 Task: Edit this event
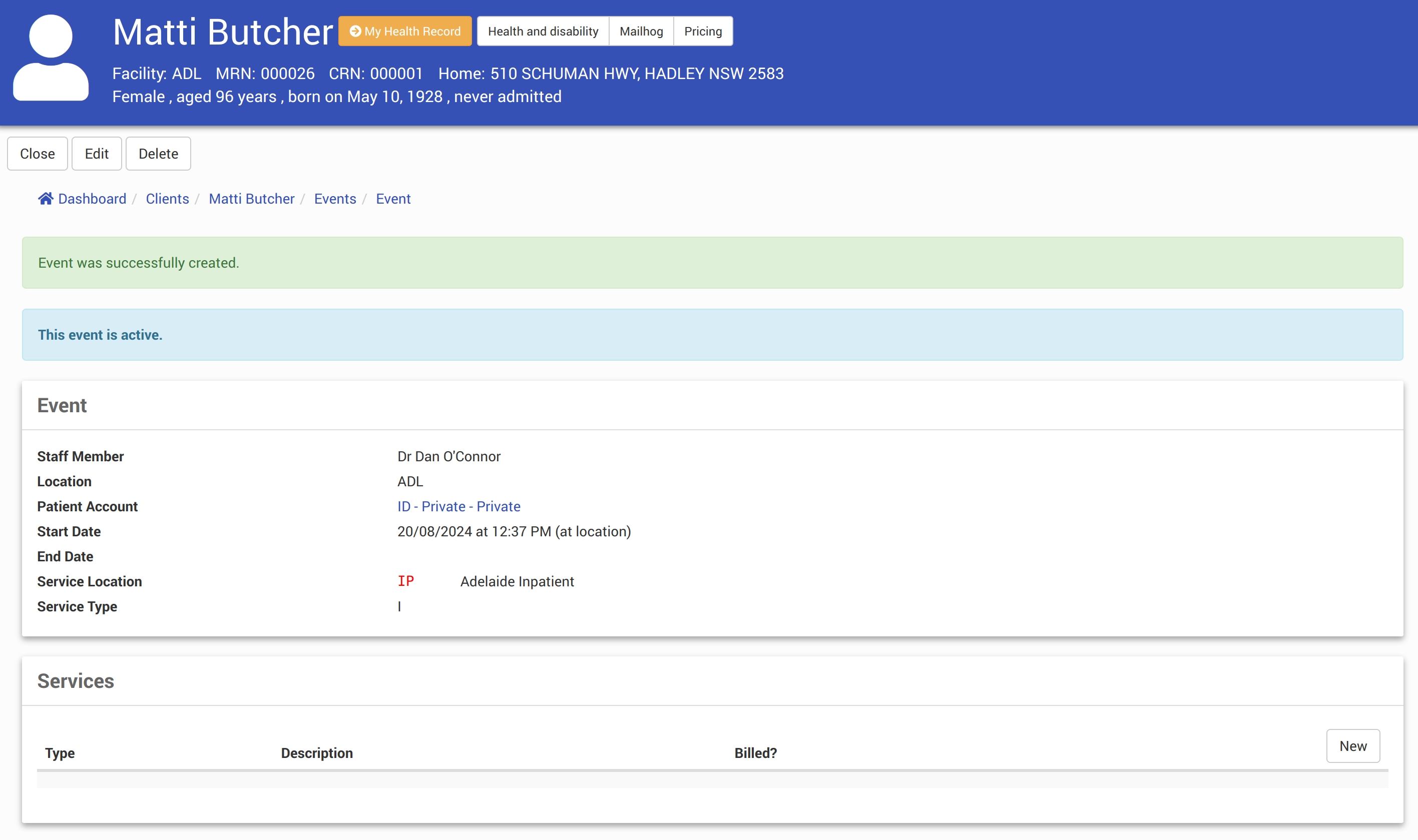[x=96, y=154]
